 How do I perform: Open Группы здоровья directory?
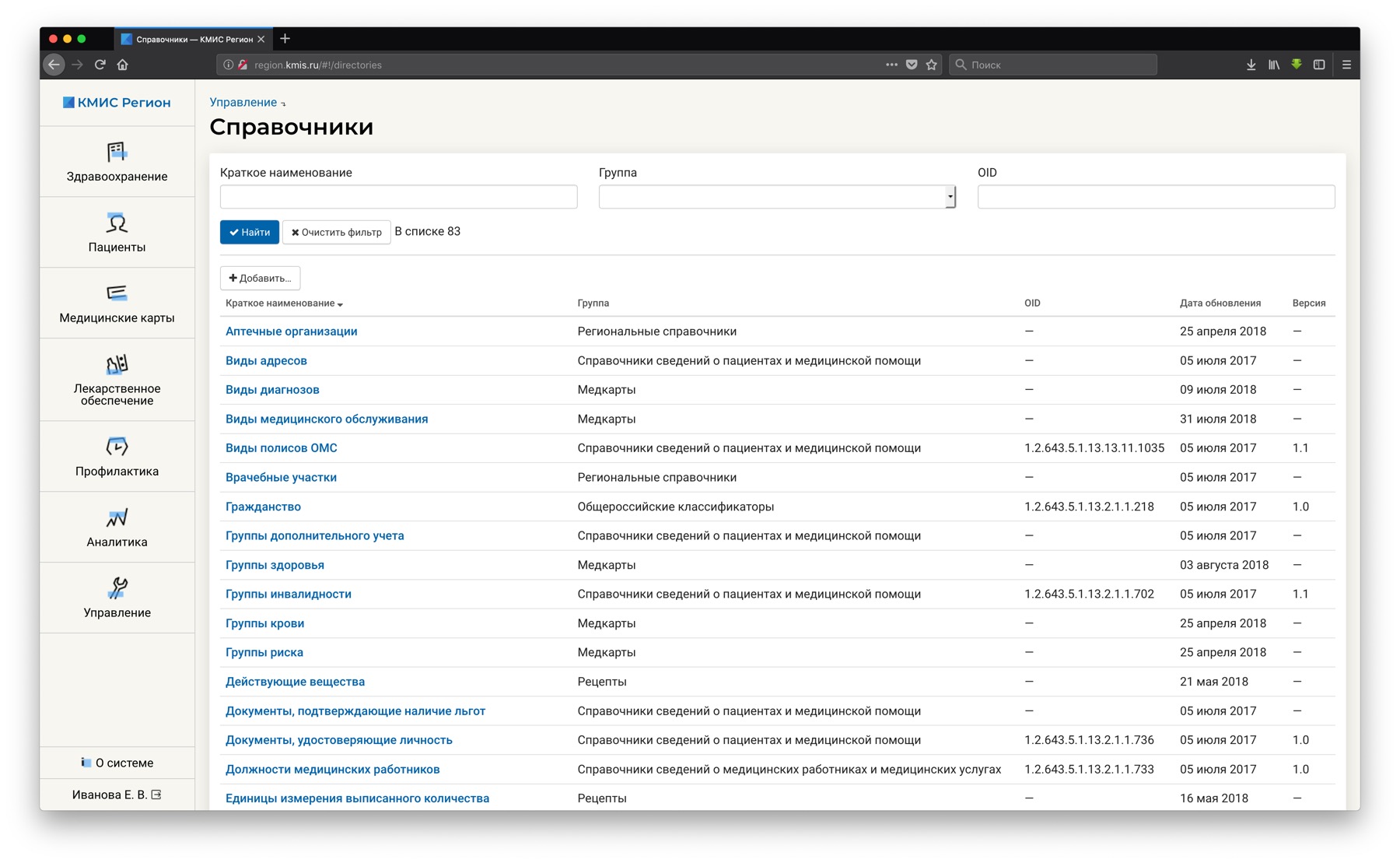click(275, 565)
